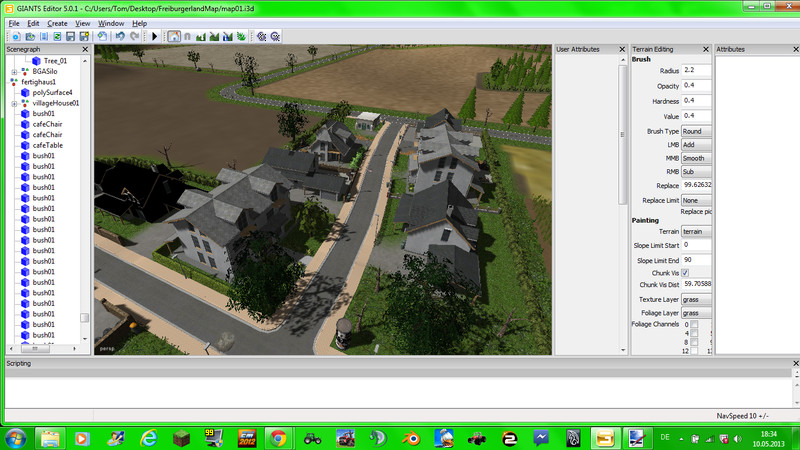Open the Terrain dropdown under Painting
800x450 pixels.
[x=696, y=232]
